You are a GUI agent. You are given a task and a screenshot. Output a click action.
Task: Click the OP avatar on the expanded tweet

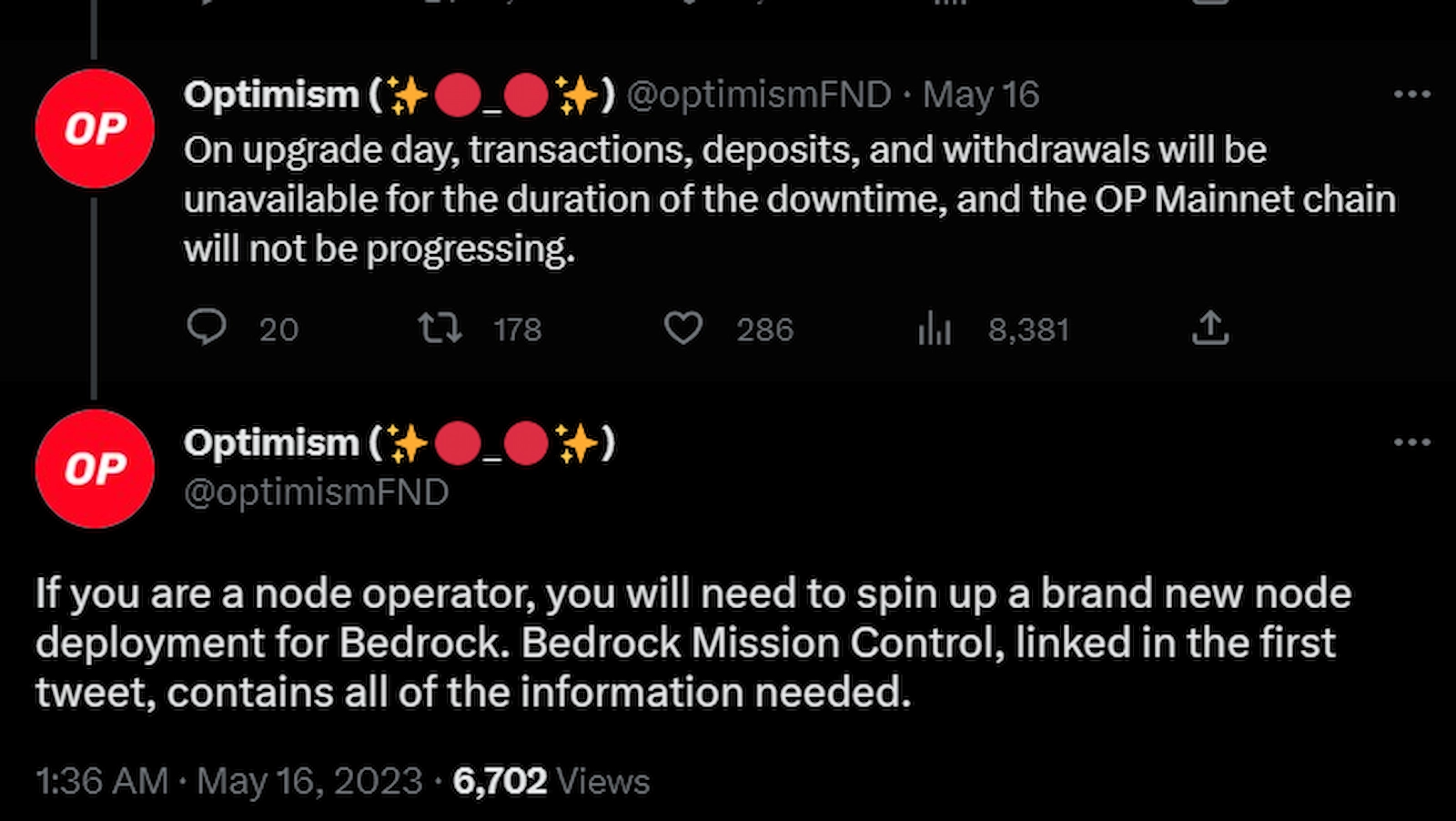[95, 470]
